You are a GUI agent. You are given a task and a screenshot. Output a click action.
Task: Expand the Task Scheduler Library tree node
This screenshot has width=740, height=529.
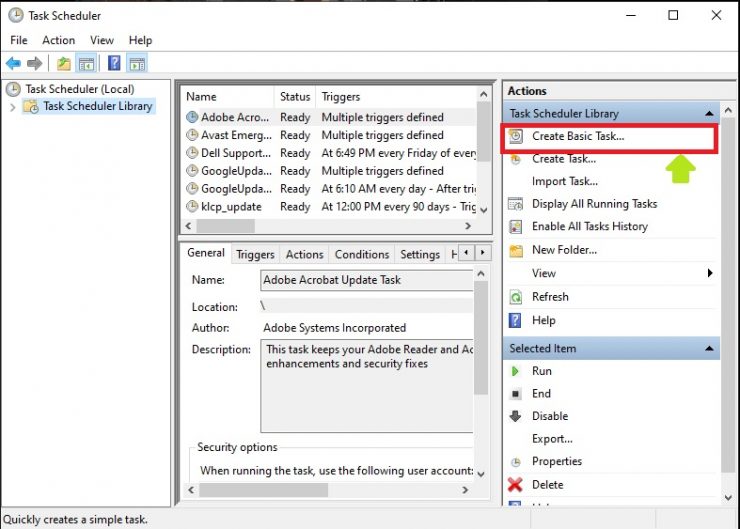[13, 108]
